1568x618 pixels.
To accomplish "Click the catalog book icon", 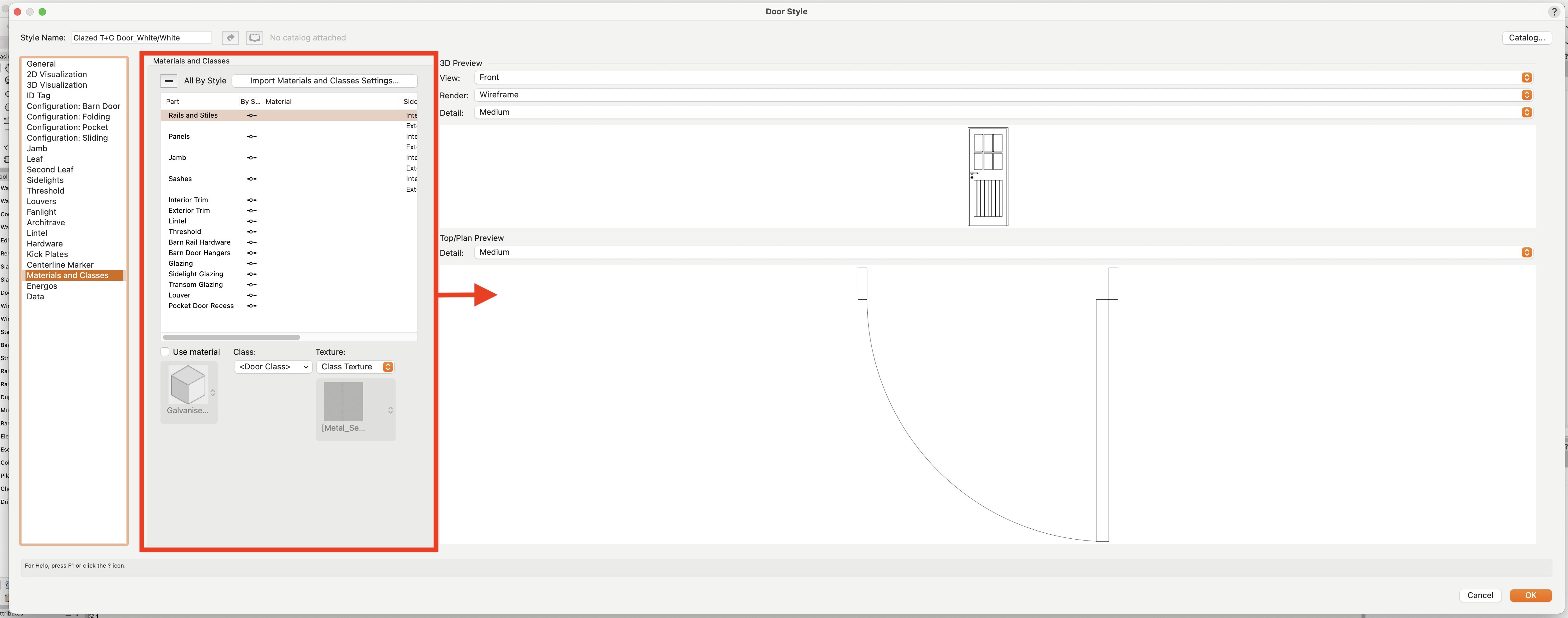I will coord(254,38).
